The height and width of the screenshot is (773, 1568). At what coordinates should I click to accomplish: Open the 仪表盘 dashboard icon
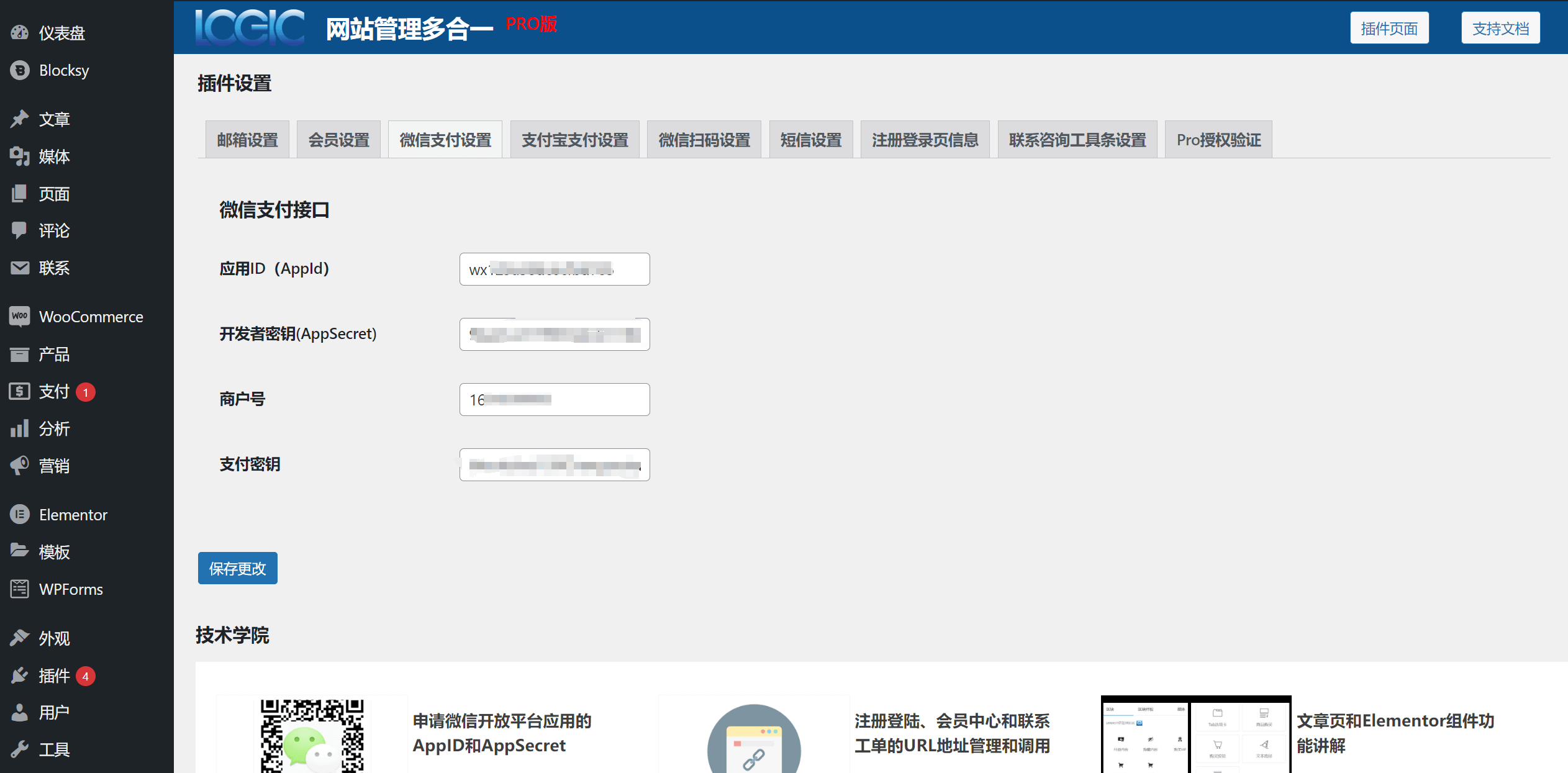[20, 33]
